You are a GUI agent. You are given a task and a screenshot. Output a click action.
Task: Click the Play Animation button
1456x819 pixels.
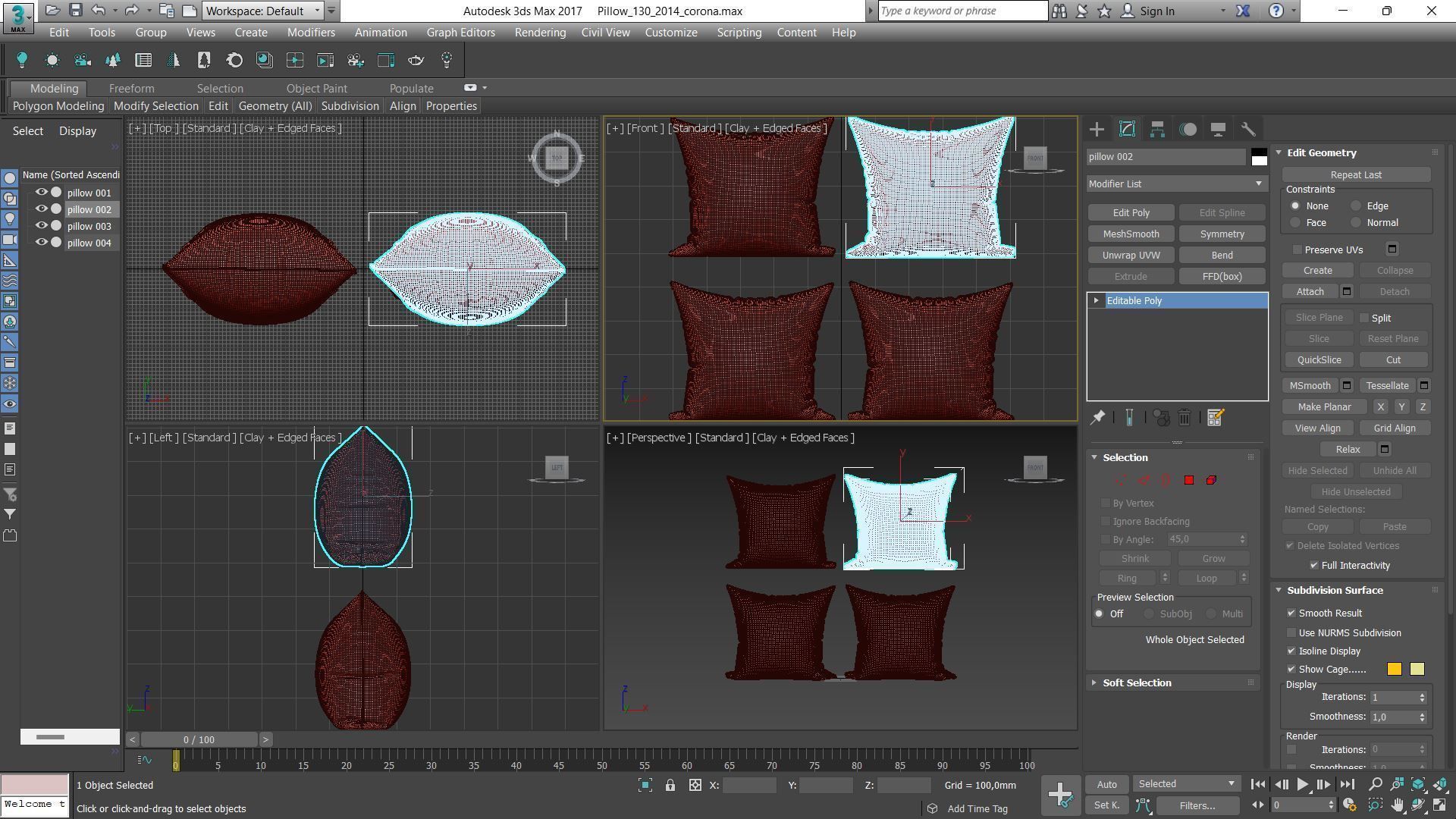tap(1303, 785)
